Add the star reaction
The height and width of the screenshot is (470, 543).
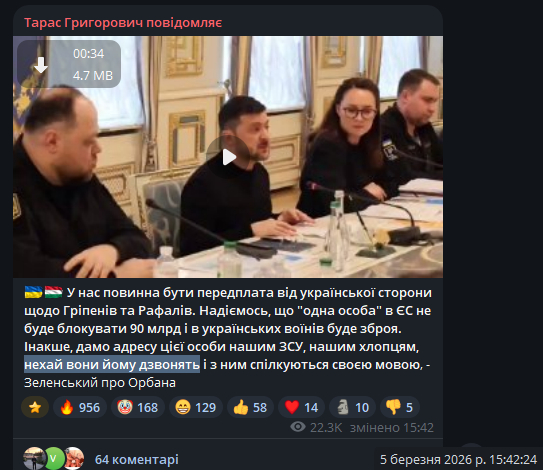(35, 407)
